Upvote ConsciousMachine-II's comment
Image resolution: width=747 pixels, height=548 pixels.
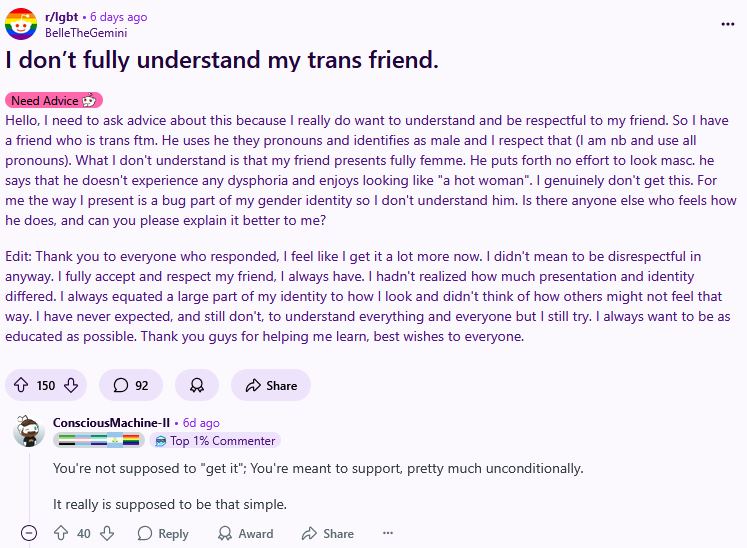click(61, 533)
